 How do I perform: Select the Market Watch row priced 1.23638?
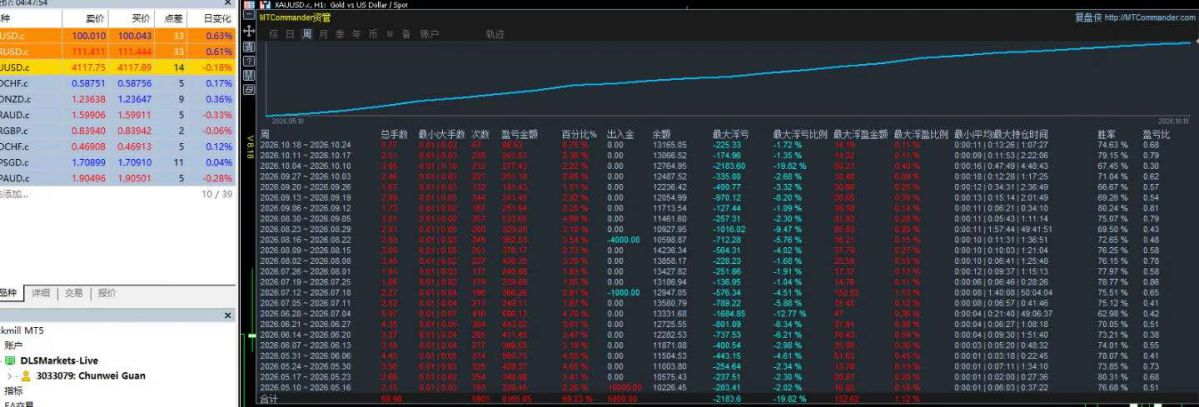[118, 99]
